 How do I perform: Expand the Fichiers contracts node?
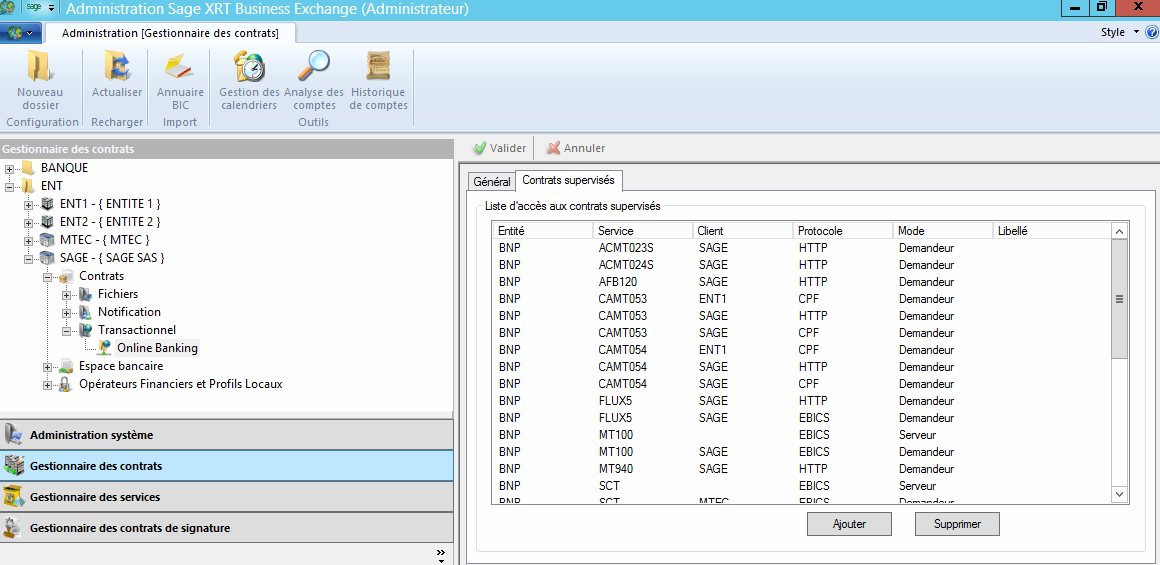pos(67,294)
